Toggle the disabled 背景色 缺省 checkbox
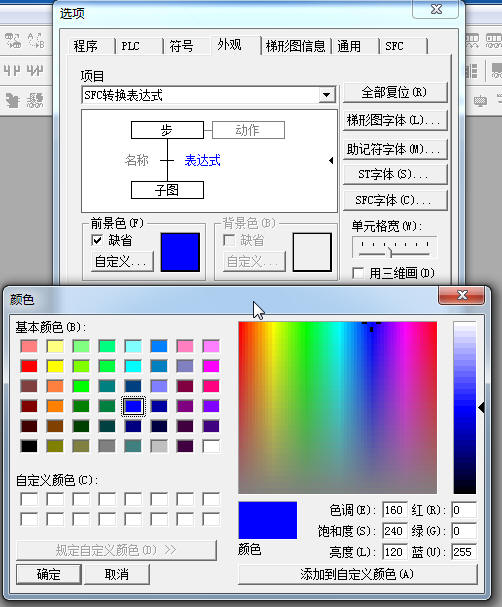The image size is (502, 607). coord(229,240)
